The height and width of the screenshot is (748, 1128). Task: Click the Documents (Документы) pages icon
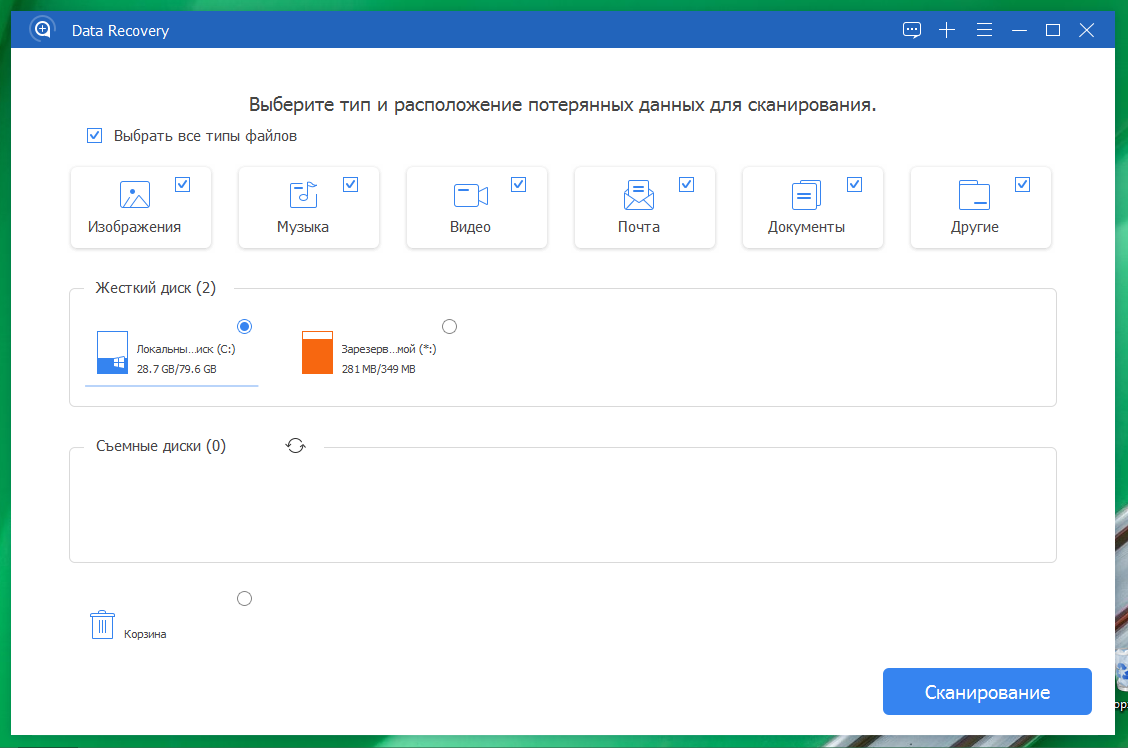806,195
